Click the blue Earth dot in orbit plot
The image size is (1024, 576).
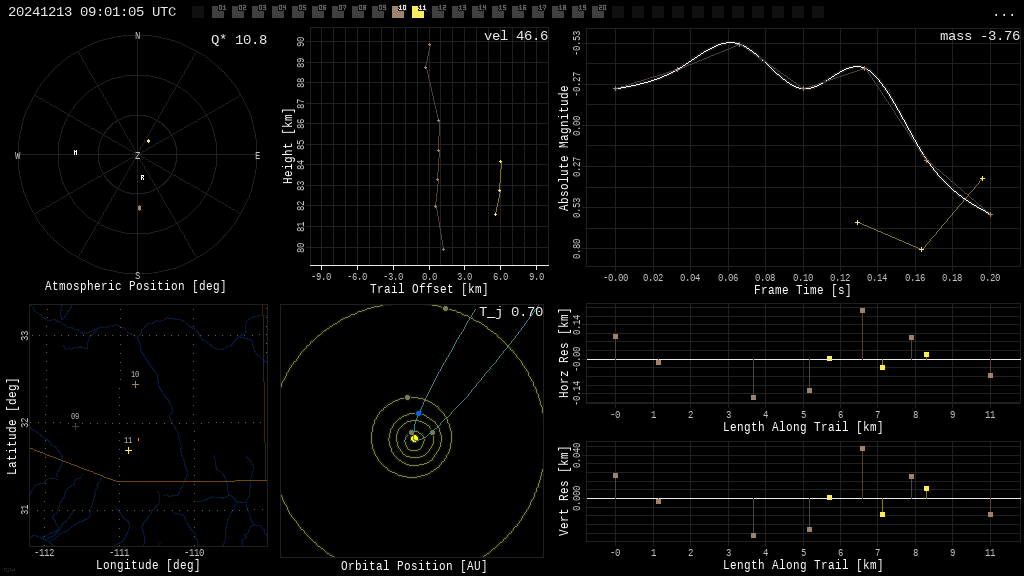pyautogui.click(x=419, y=414)
